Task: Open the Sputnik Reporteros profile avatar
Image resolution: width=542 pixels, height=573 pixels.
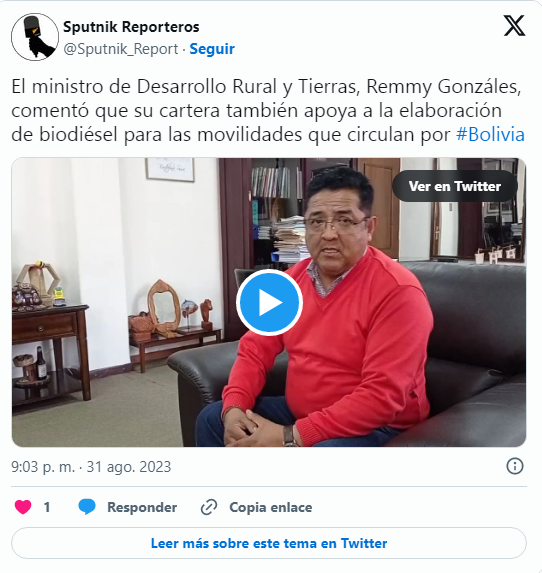Action: pyautogui.click(x=35, y=37)
